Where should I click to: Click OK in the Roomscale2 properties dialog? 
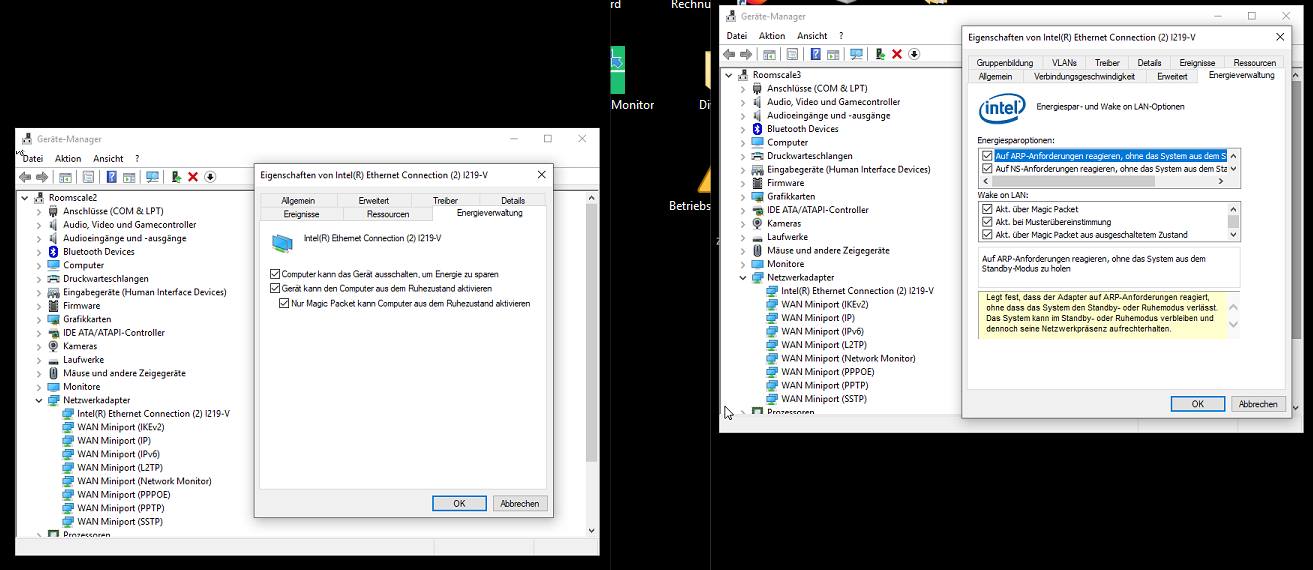click(459, 503)
